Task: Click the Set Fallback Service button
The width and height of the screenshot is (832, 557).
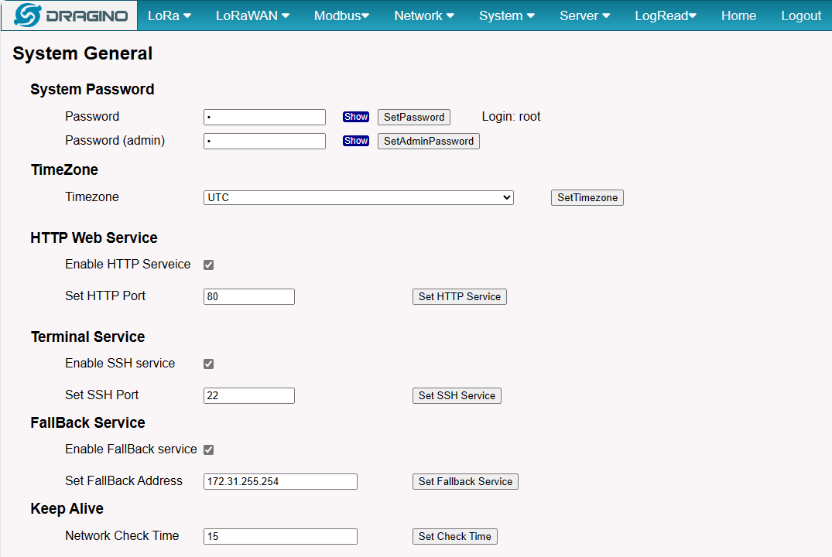Action: [x=465, y=481]
